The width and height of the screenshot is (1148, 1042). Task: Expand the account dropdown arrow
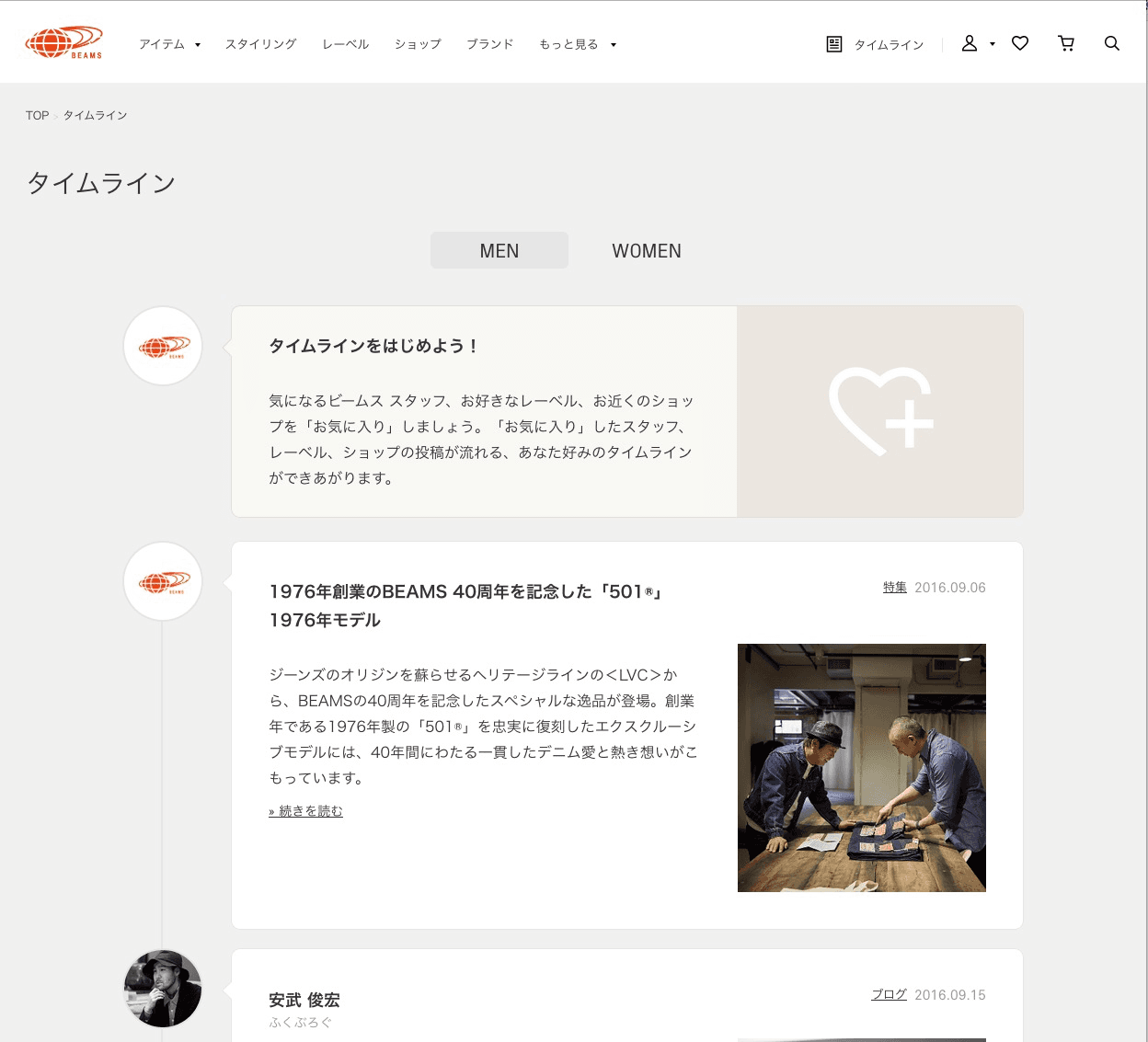993,44
